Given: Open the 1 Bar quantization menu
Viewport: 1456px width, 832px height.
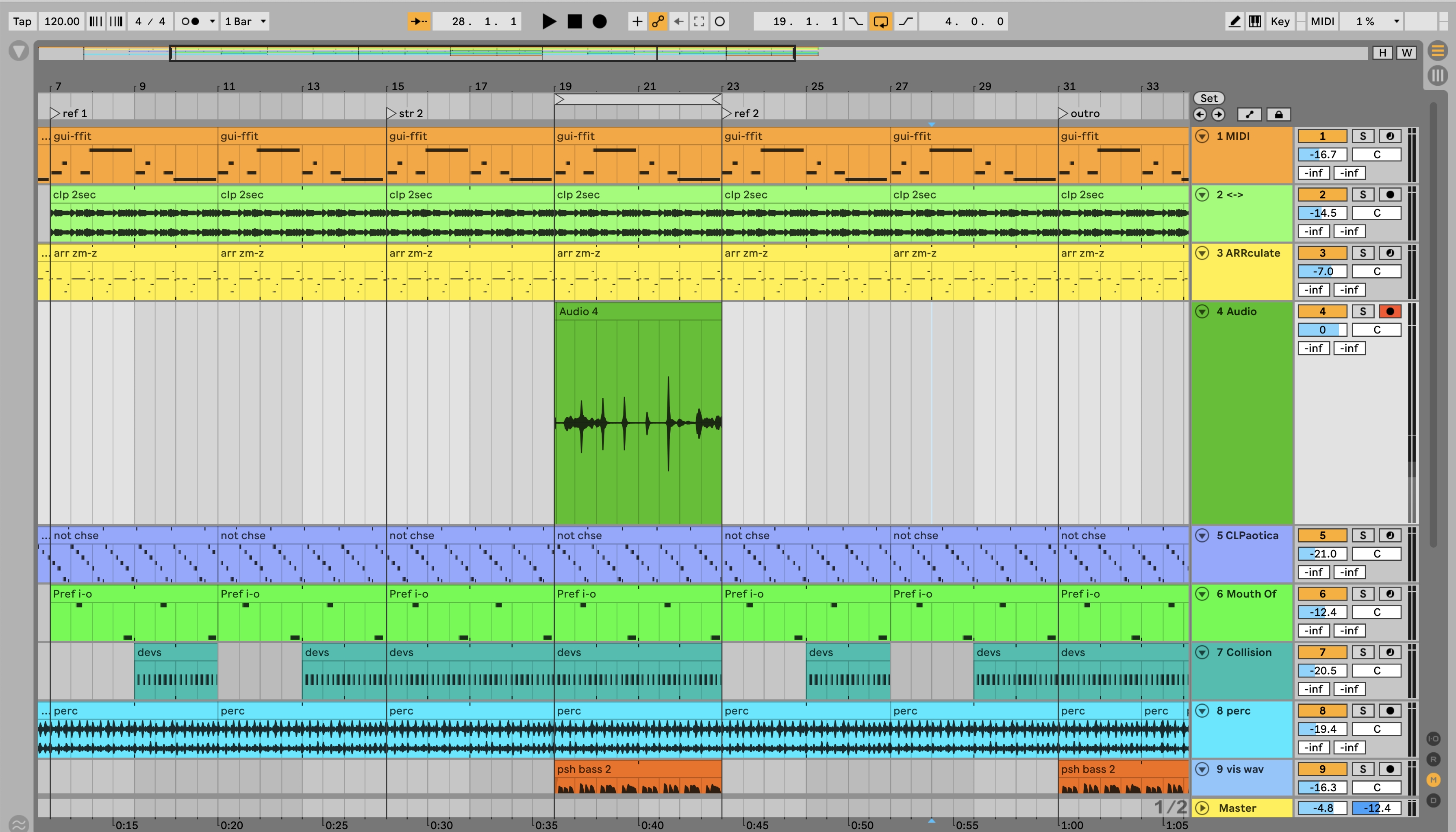Looking at the screenshot, I should (x=245, y=22).
